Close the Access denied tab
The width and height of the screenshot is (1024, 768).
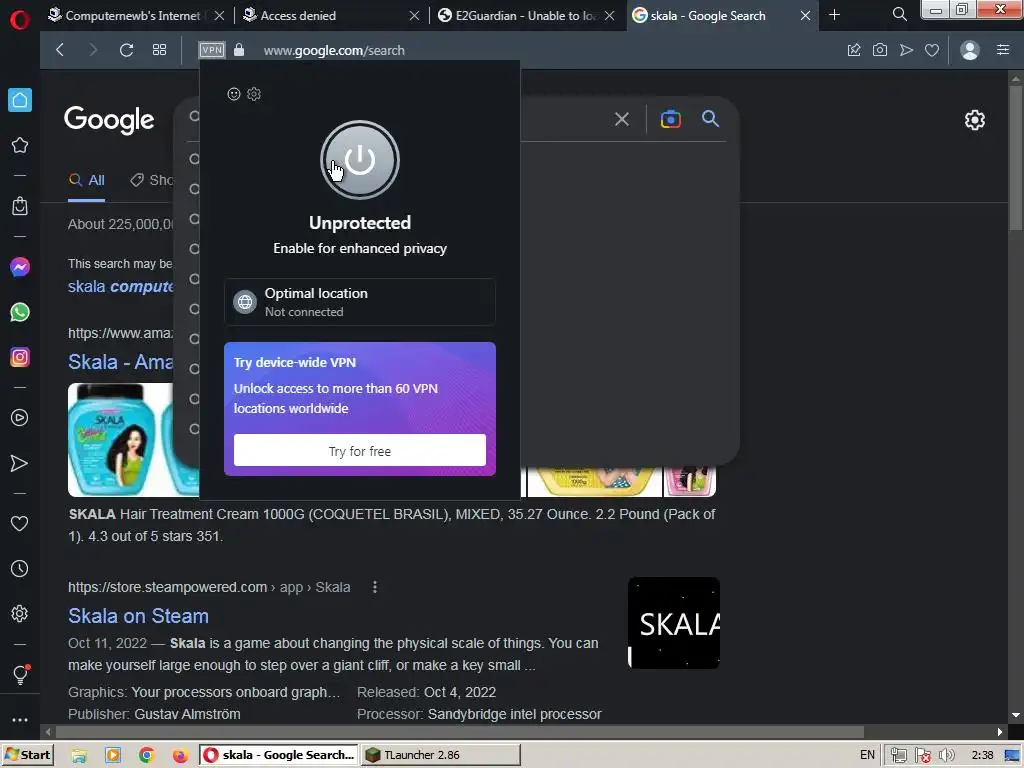click(x=414, y=15)
